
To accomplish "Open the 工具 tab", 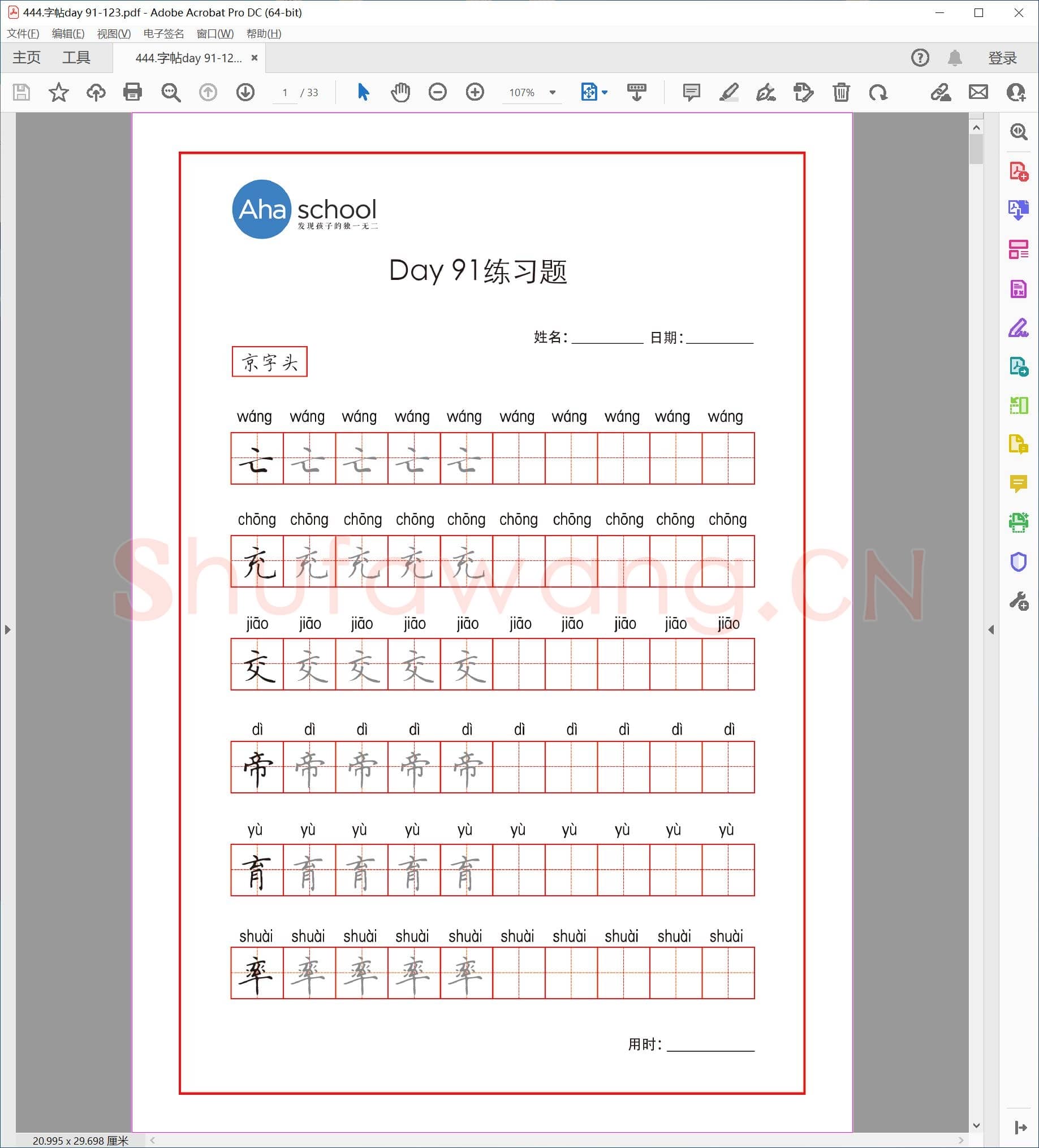I will point(76,57).
